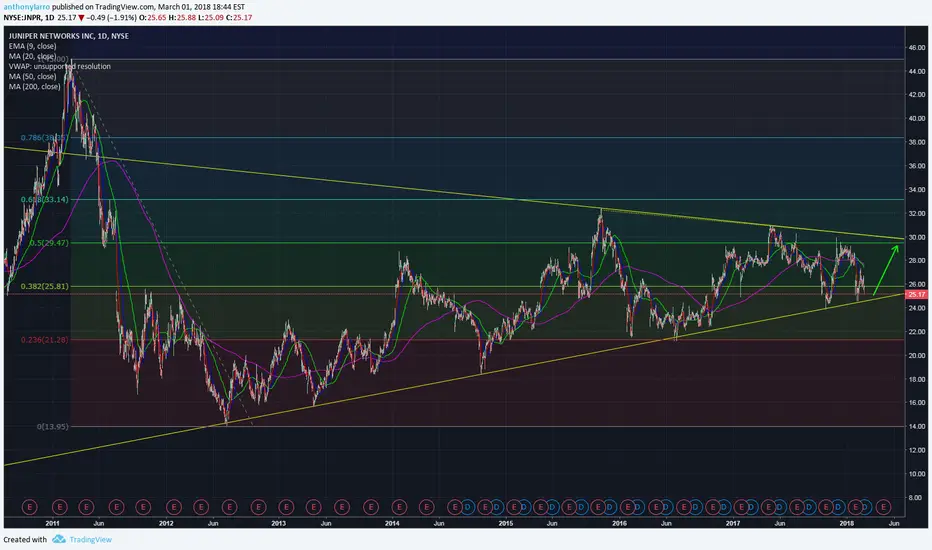The width and height of the screenshot is (932, 550).
Task: Select the MA (200, close) indicator legend
Action: (x=34, y=86)
